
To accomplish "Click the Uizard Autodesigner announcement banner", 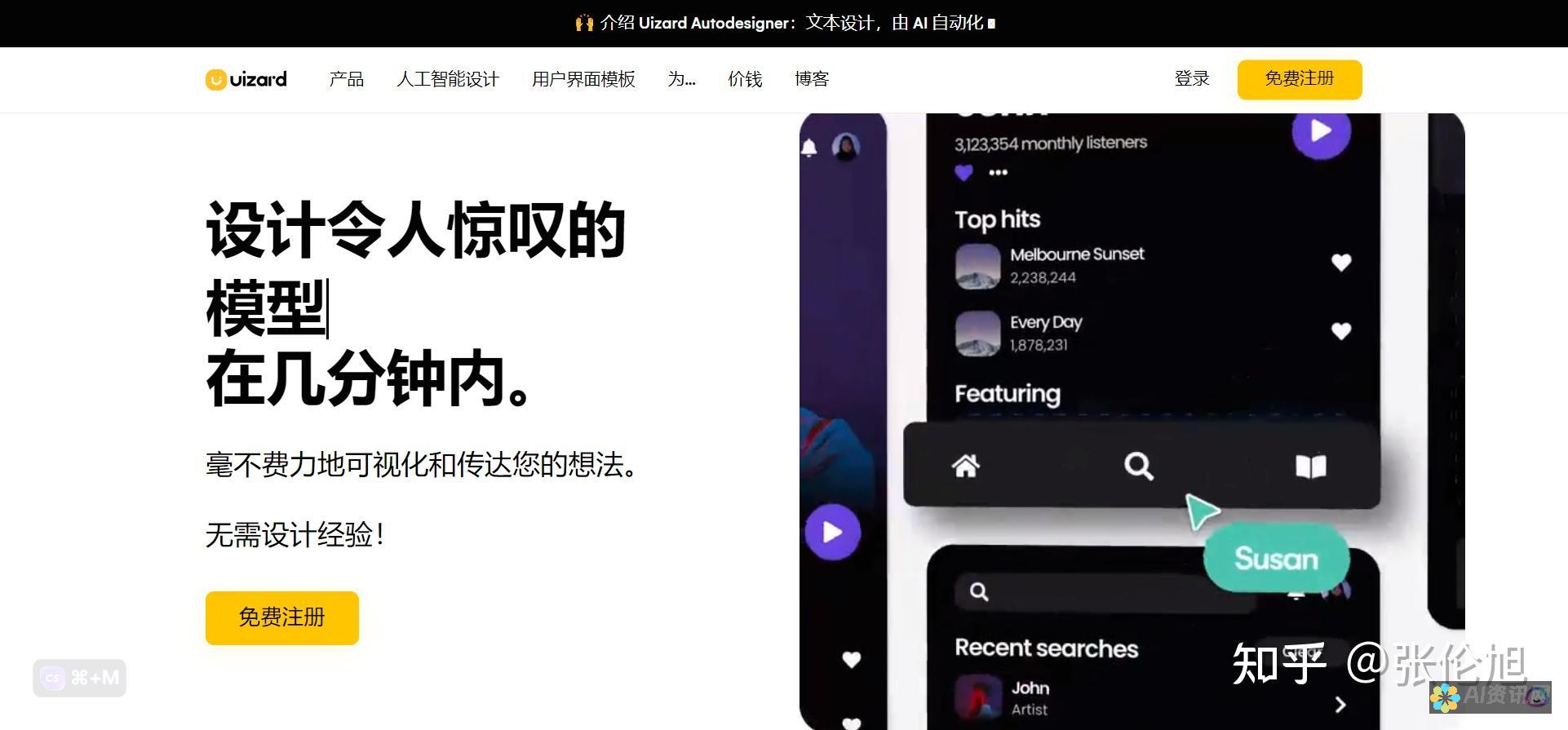I will coord(784,23).
